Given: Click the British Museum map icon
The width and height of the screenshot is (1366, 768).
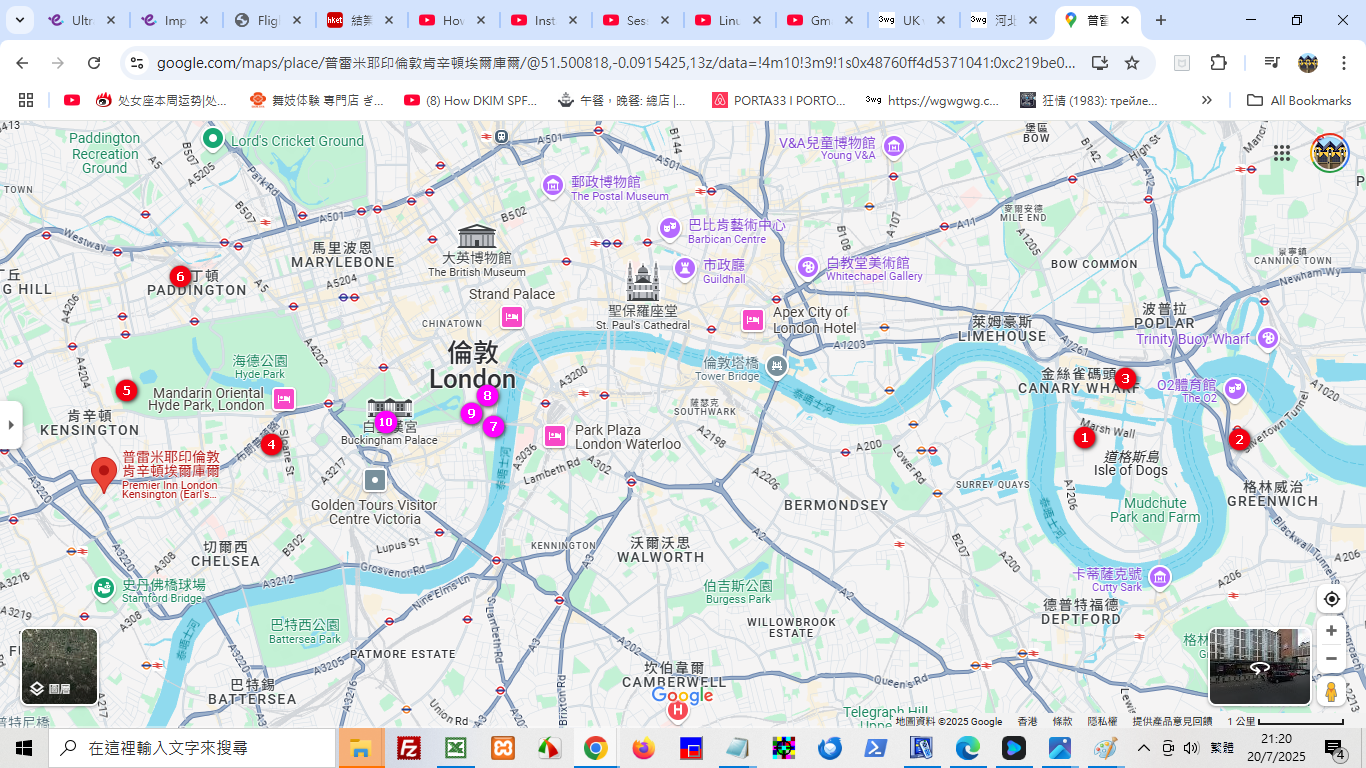Looking at the screenshot, I should tap(476, 237).
